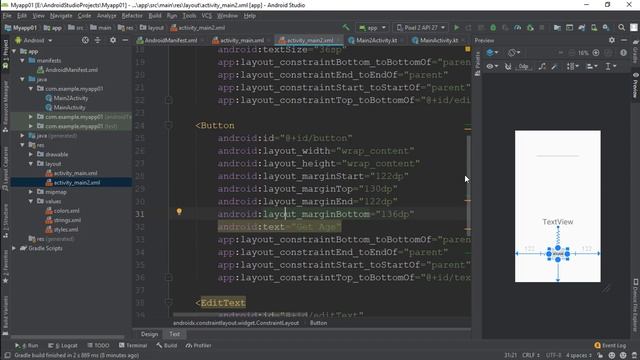Open the Build menu
640x360 pixels.
tap(155, 16)
